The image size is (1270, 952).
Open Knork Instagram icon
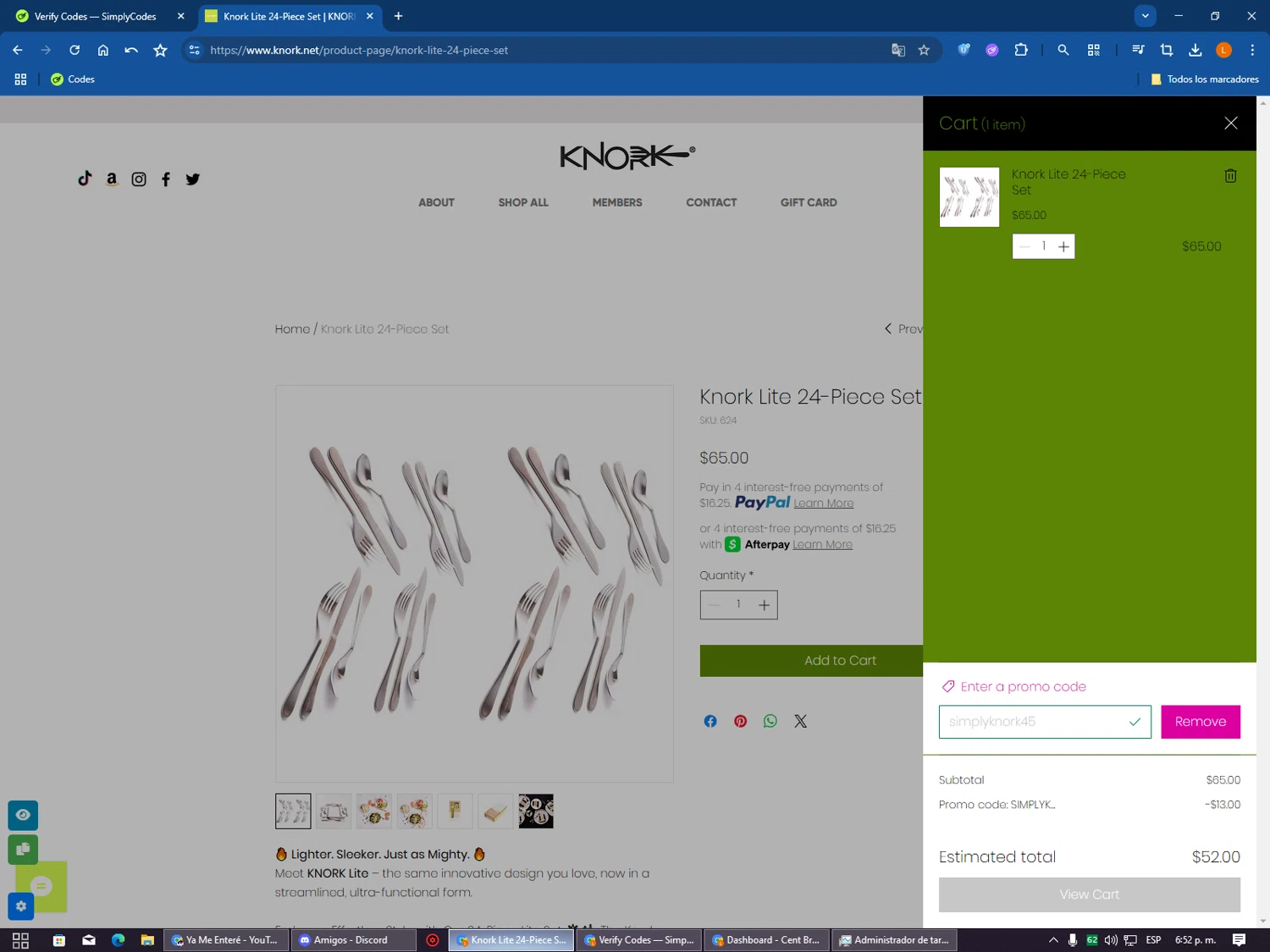click(139, 179)
